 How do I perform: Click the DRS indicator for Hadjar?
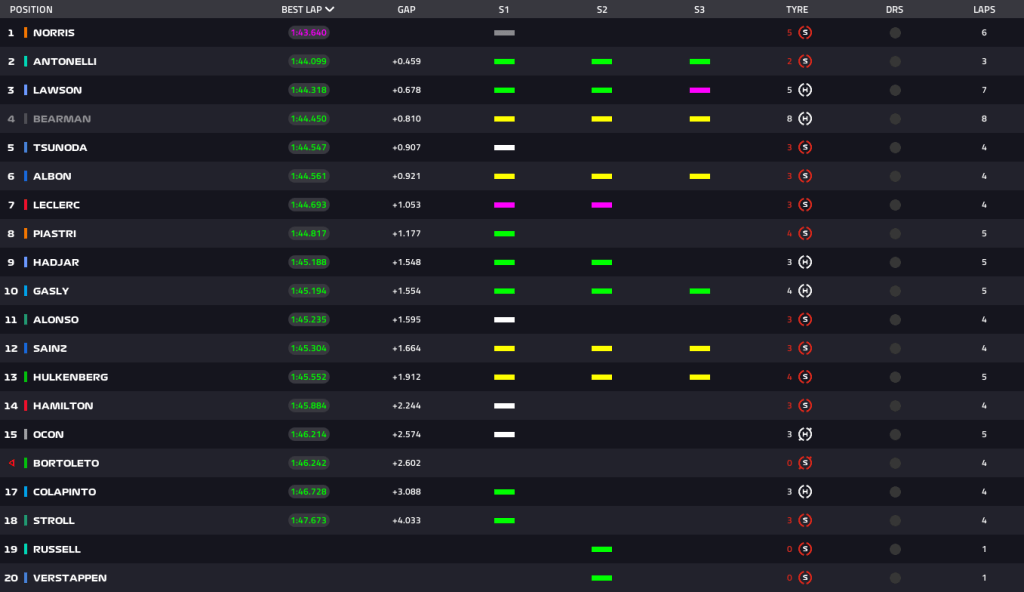895,262
